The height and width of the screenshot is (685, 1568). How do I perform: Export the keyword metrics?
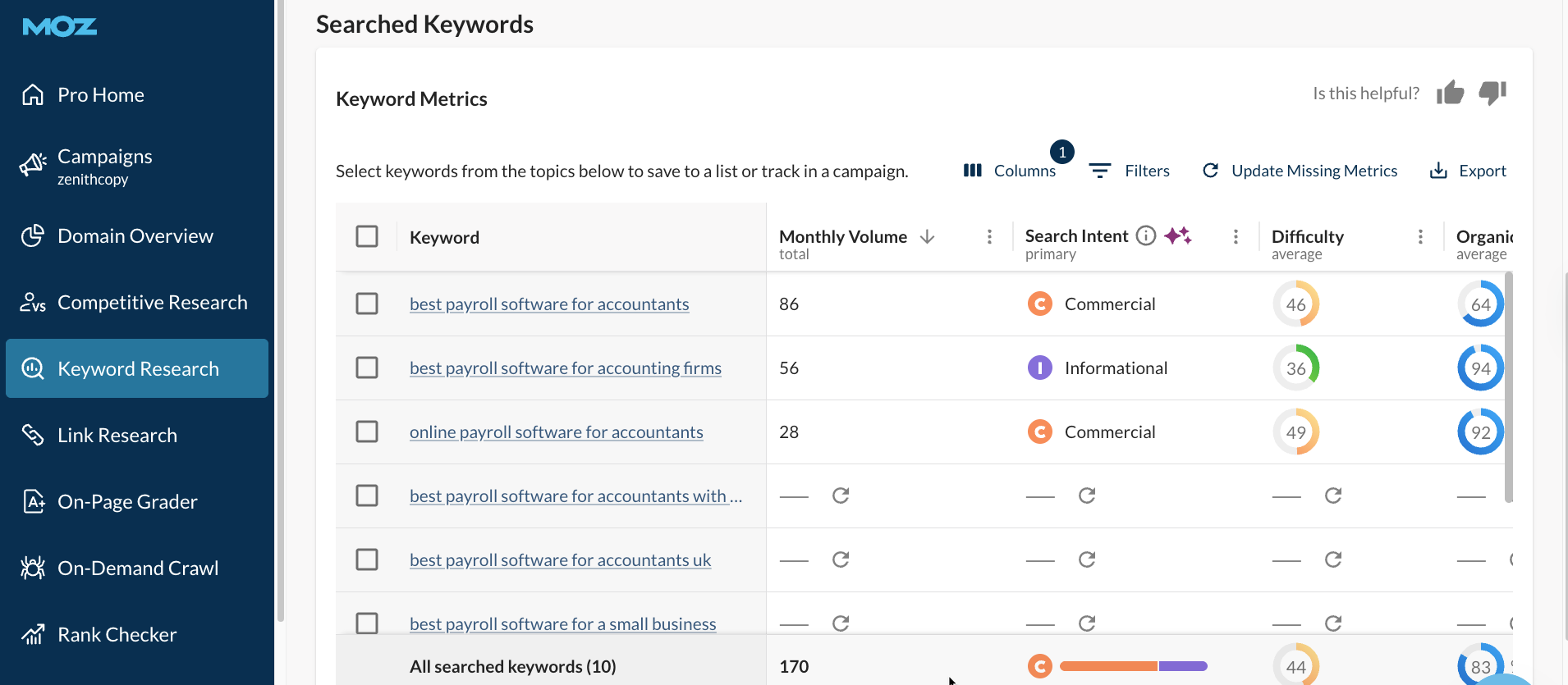tap(1468, 171)
